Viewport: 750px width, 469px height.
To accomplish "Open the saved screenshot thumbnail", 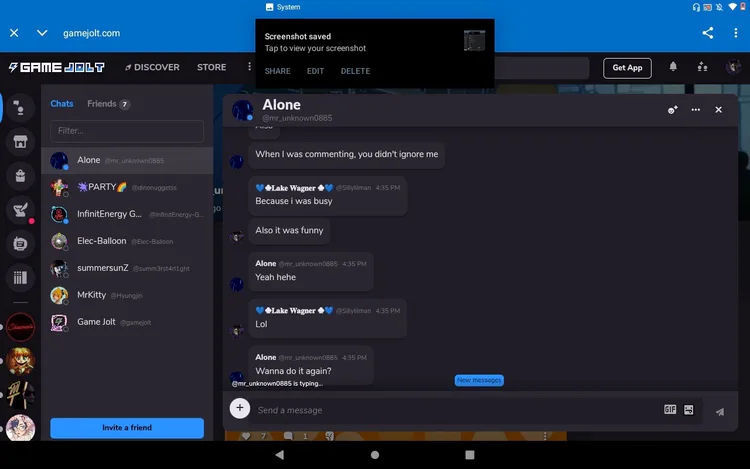I will (474, 41).
